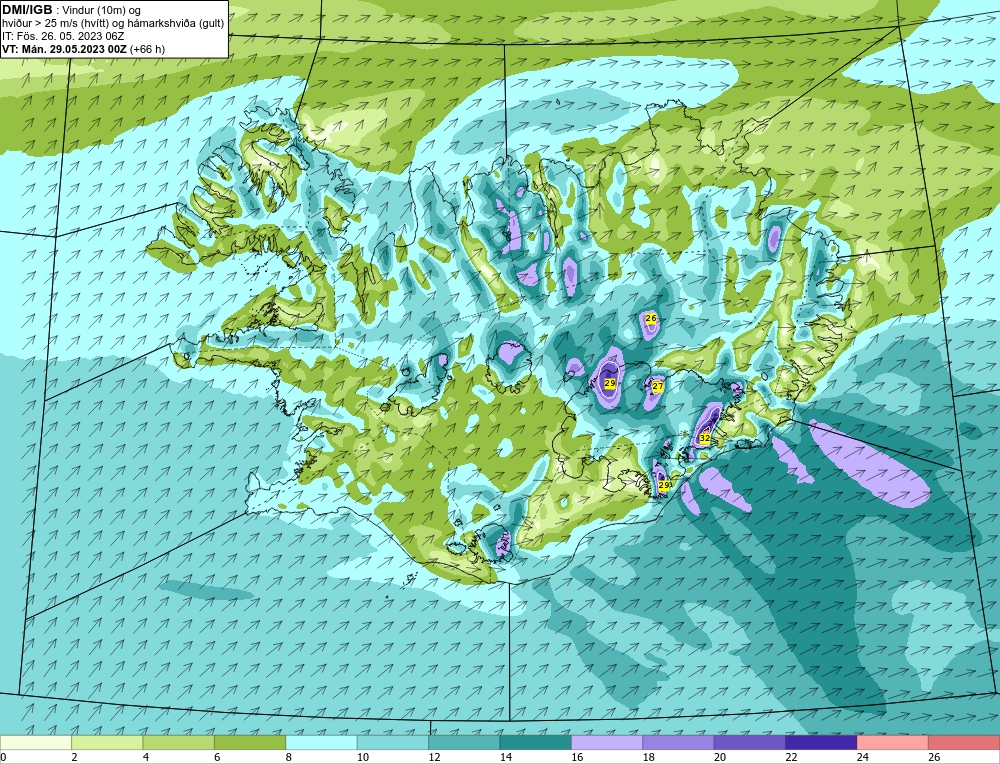Image resolution: width=1000 pixels, height=764 pixels.
Task: Click the 20–22 m/s violet legend swatch
Action: (x=750, y=742)
